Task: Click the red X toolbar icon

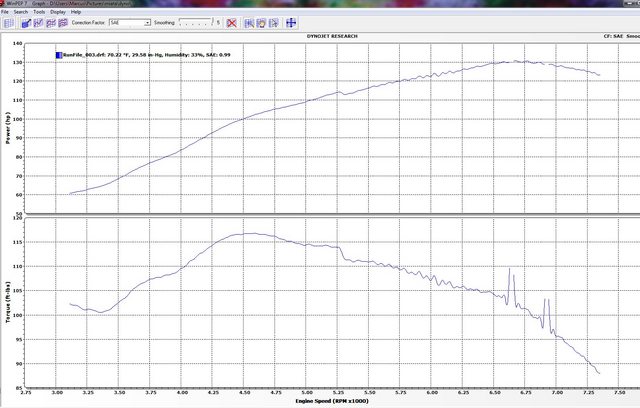Action: tap(231, 23)
